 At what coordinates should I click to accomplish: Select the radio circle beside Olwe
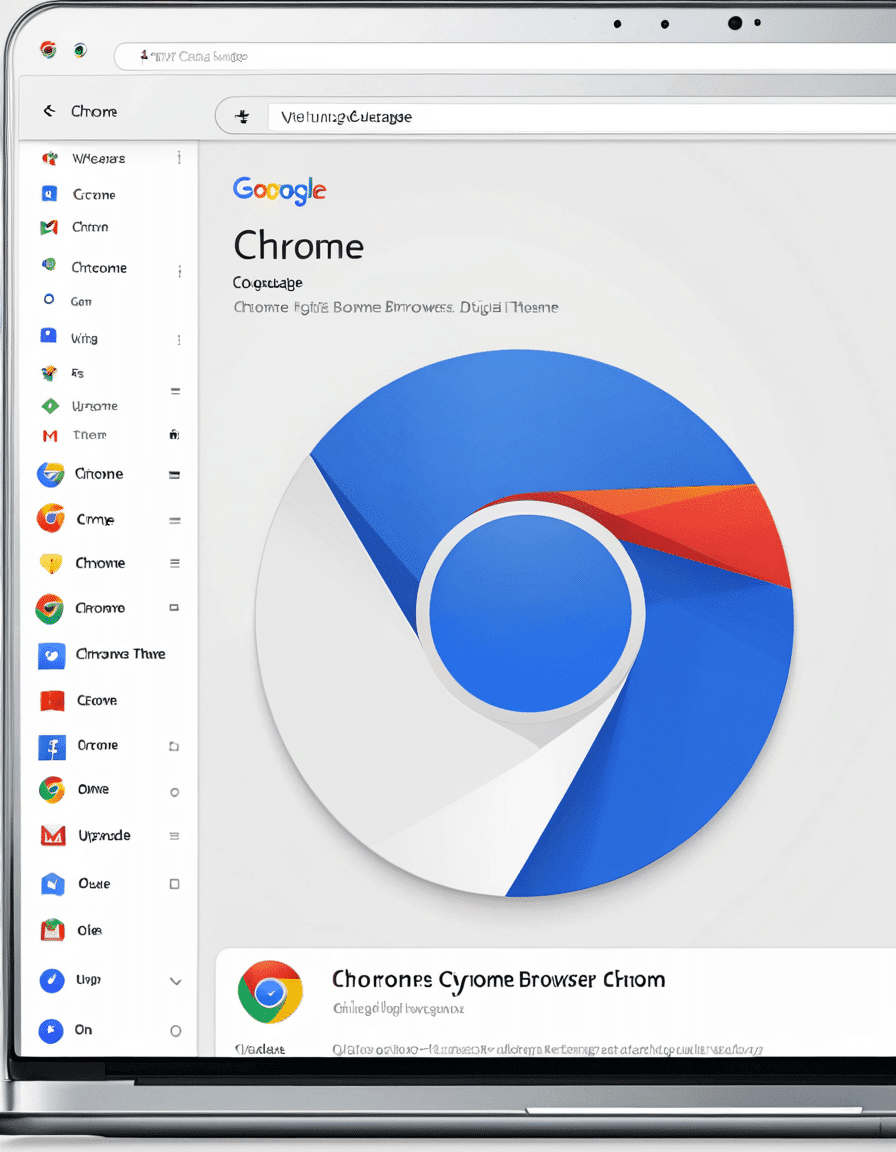click(175, 792)
